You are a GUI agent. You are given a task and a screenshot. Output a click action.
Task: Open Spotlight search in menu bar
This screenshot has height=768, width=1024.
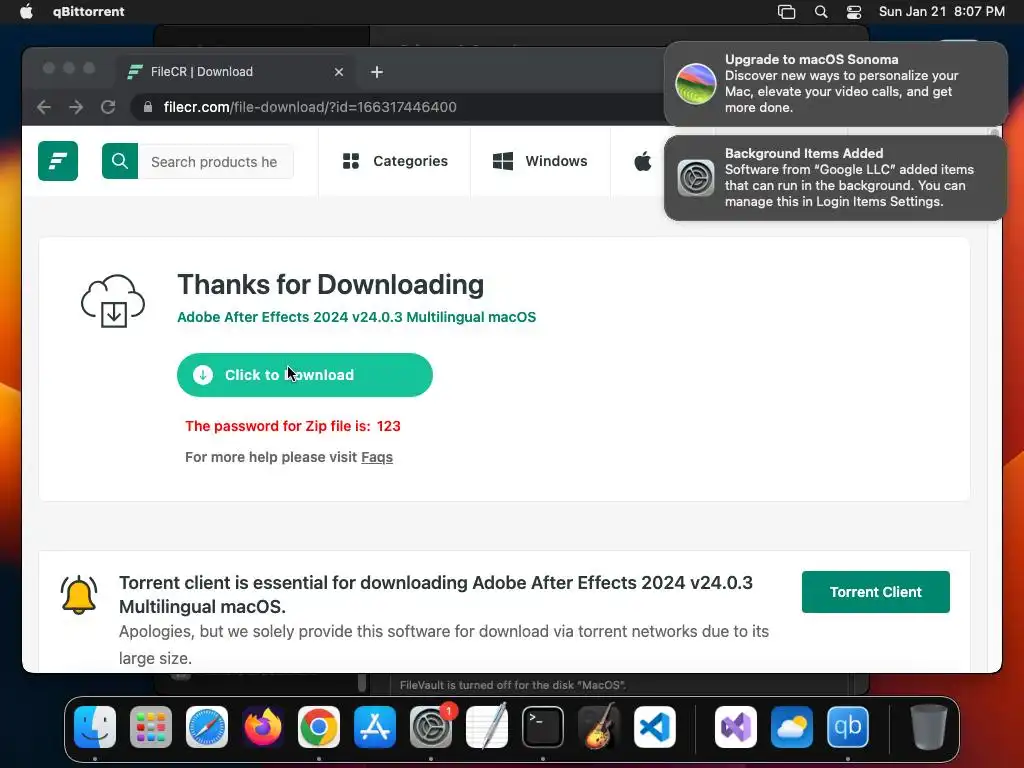click(821, 12)
